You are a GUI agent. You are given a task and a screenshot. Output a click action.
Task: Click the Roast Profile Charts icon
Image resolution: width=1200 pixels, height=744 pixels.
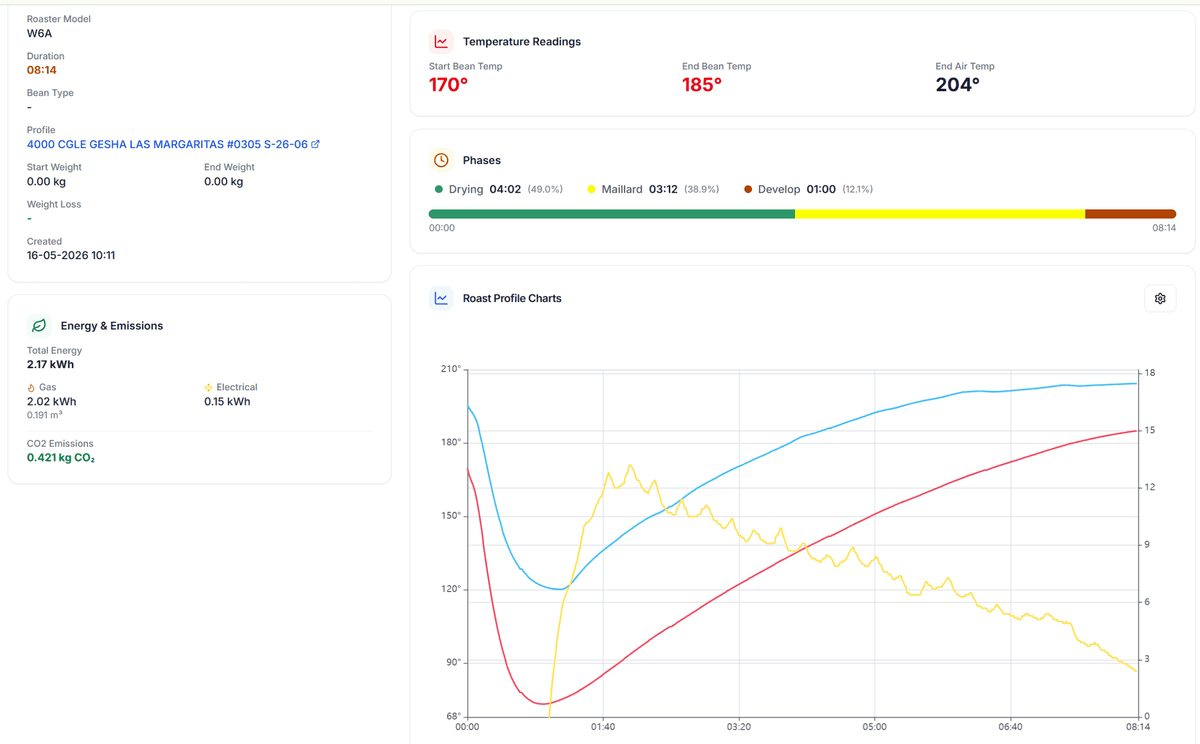click(441, 298)
